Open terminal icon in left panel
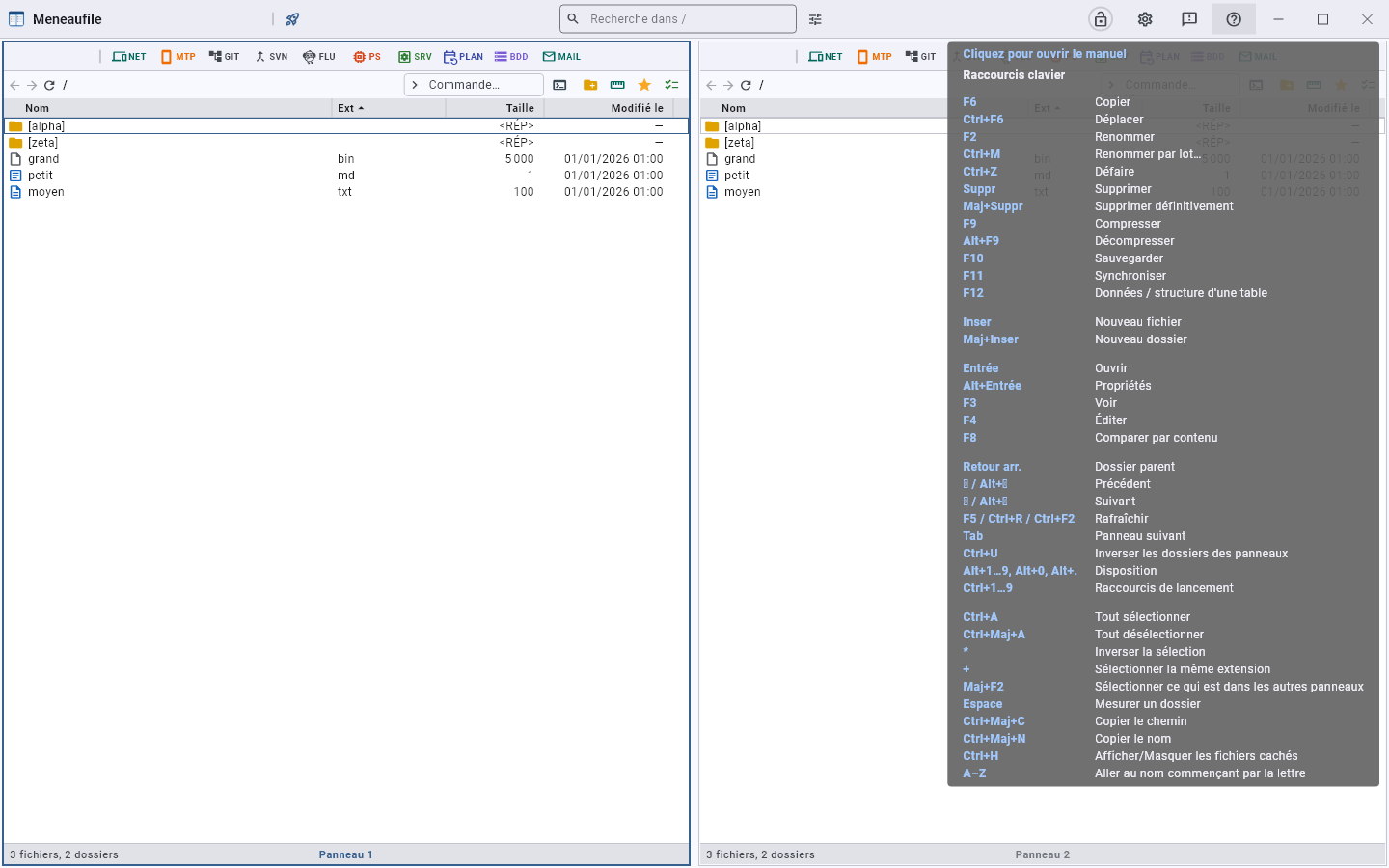 pos(559,85)
